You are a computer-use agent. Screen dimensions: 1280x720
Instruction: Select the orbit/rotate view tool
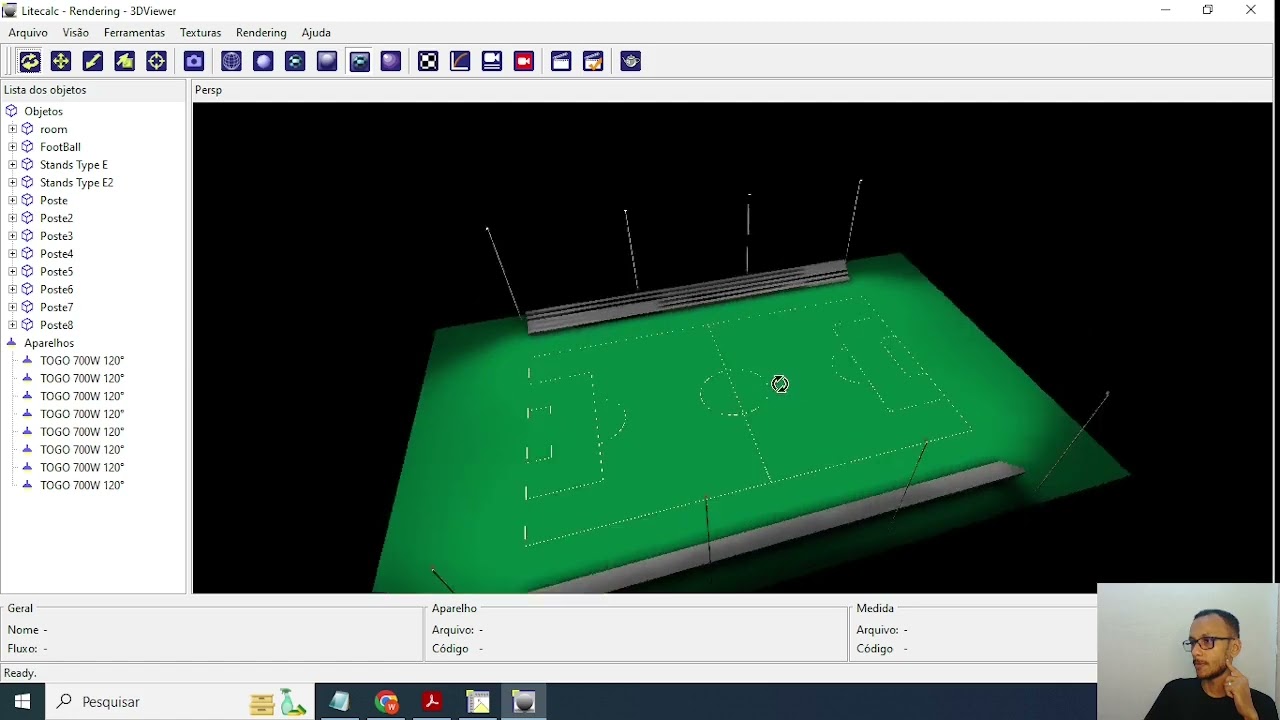pos(29,61)
